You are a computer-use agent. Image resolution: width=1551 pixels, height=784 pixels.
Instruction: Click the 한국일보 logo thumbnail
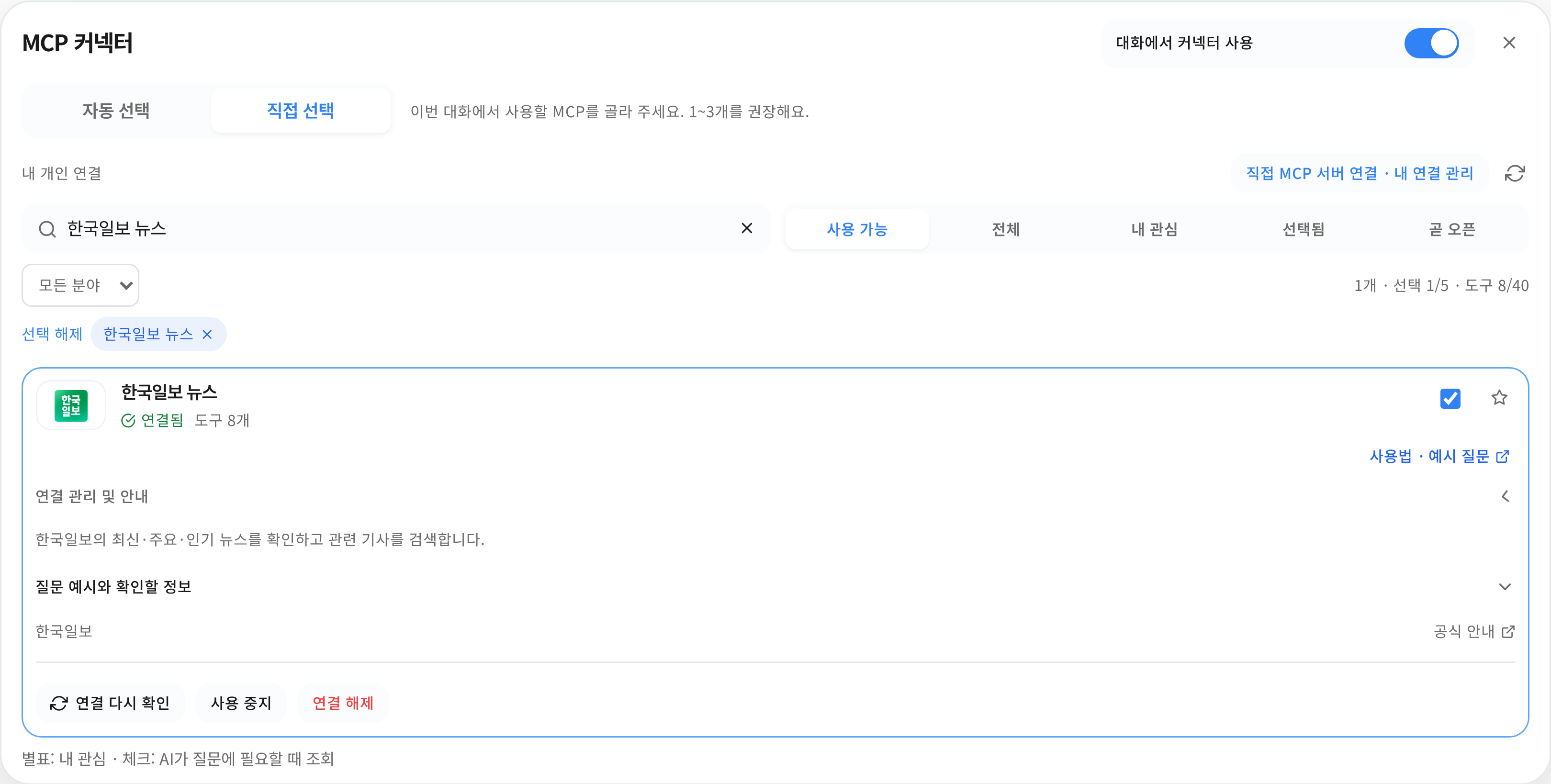[x=71, y=405]
